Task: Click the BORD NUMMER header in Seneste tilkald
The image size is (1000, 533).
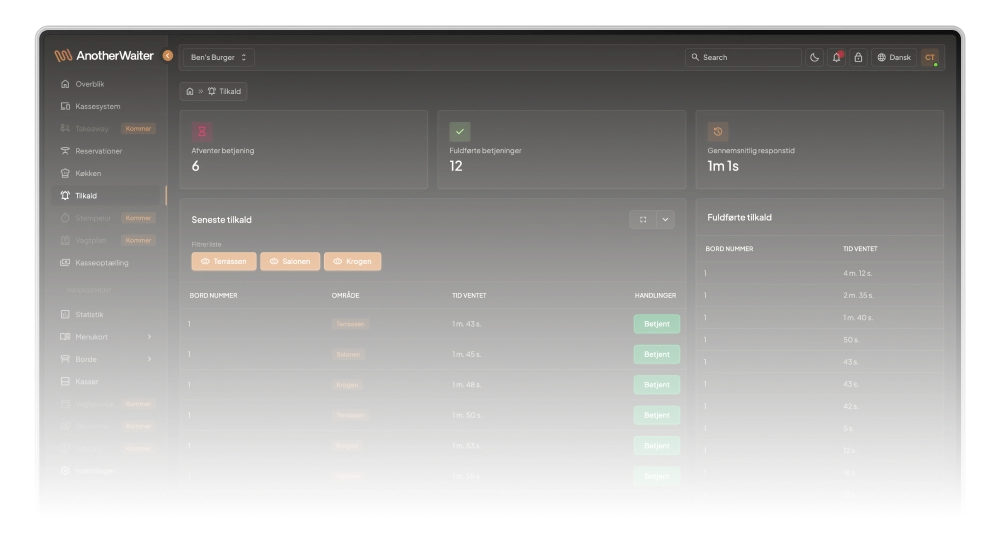Action: pos(214,295)
